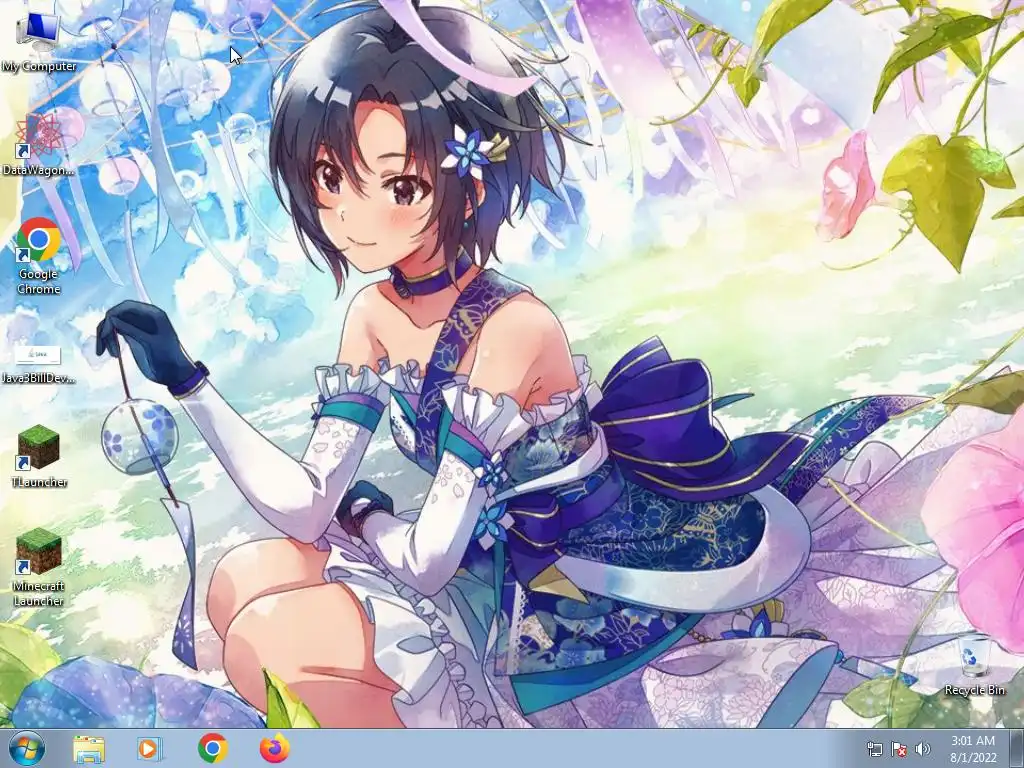
Task: Open the Windows Start menu
Action: (27, 748)
